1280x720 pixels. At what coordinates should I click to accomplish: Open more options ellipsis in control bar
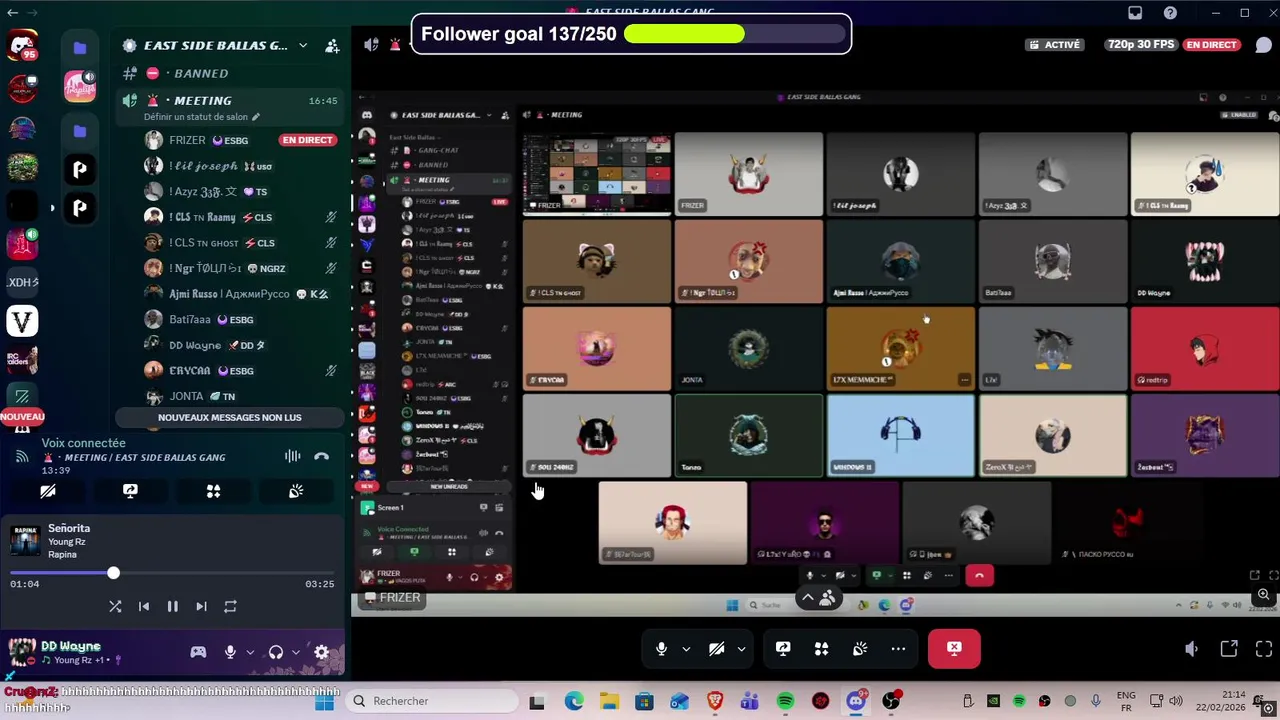pyautogui.click(x=898, y=649)
